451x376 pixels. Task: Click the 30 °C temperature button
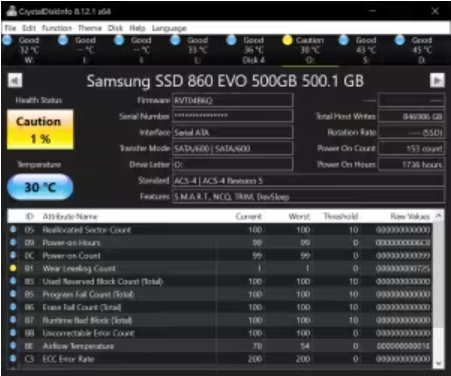tap(40, 187)
